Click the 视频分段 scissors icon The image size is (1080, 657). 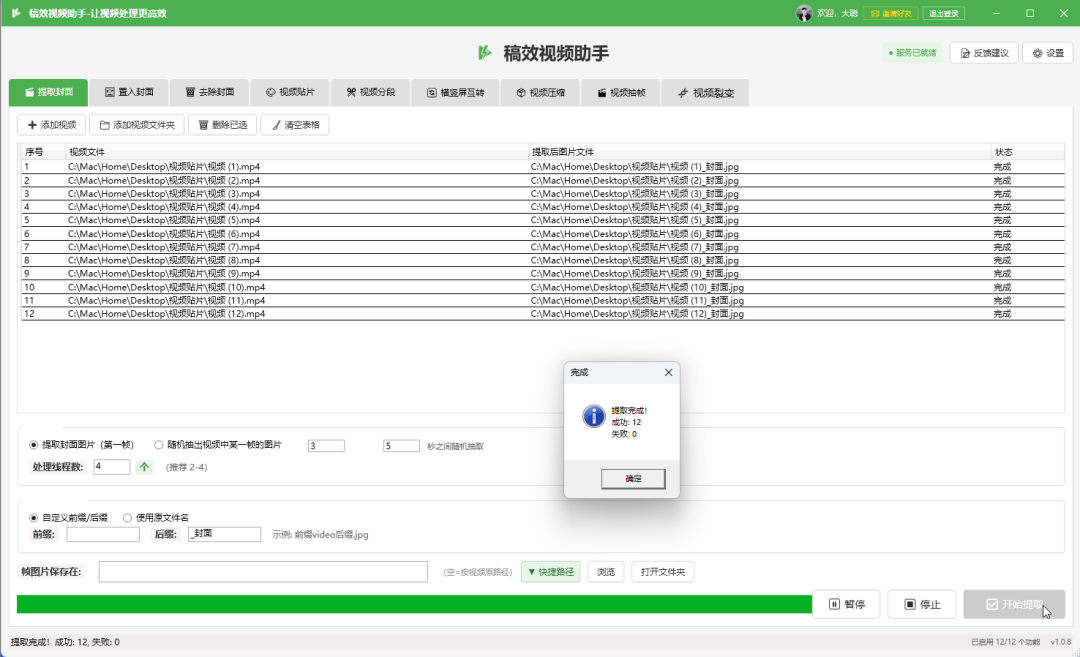[351, 92]
